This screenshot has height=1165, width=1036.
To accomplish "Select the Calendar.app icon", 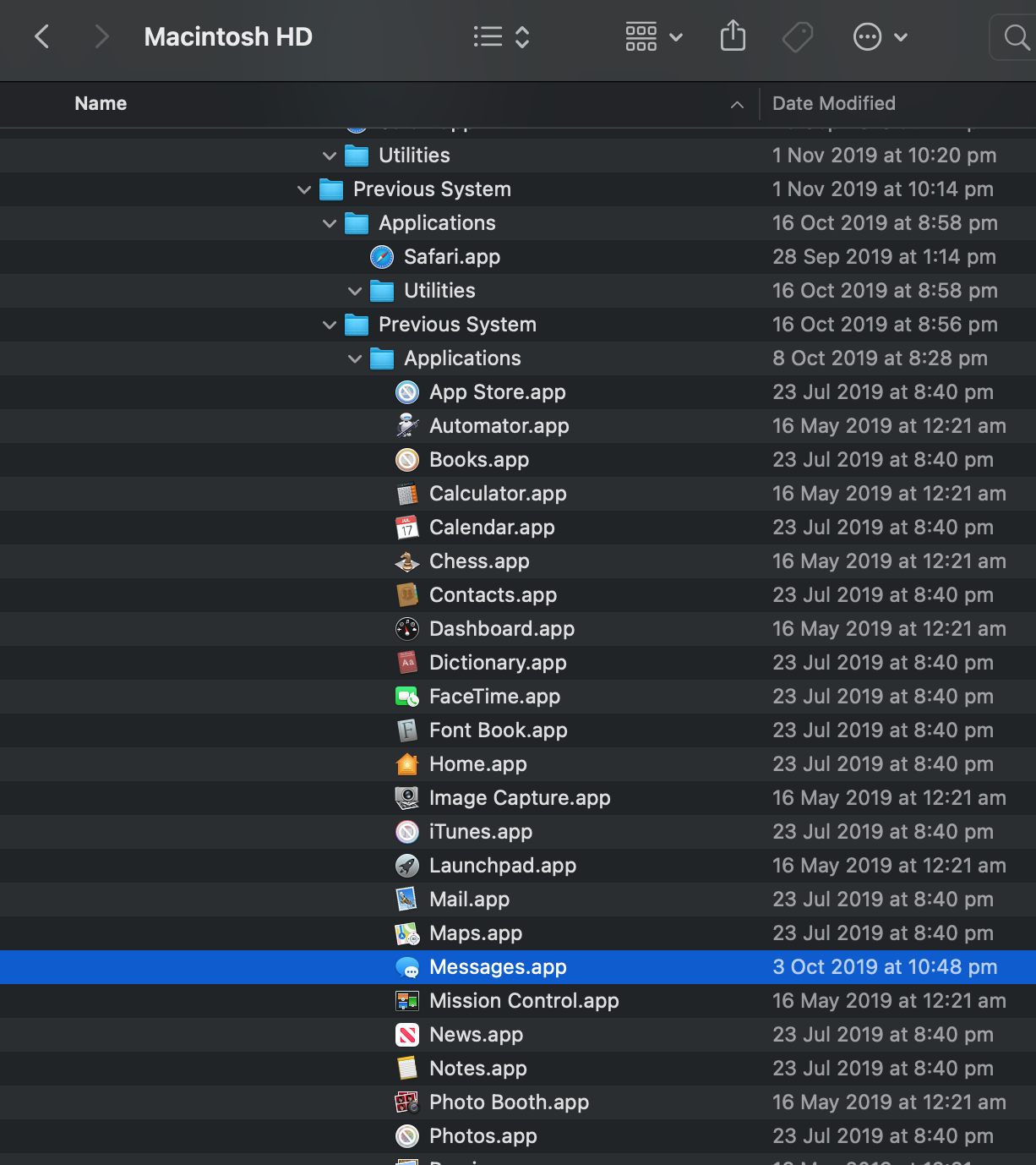I will point(407,528).
